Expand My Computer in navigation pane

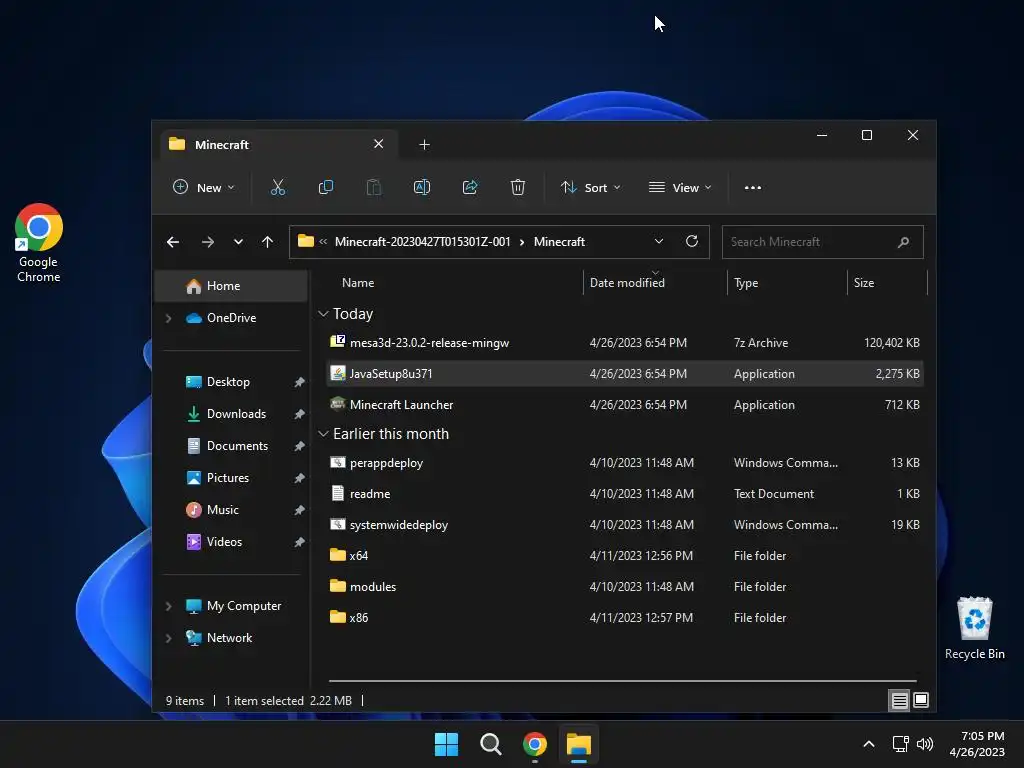pos(168,606)
